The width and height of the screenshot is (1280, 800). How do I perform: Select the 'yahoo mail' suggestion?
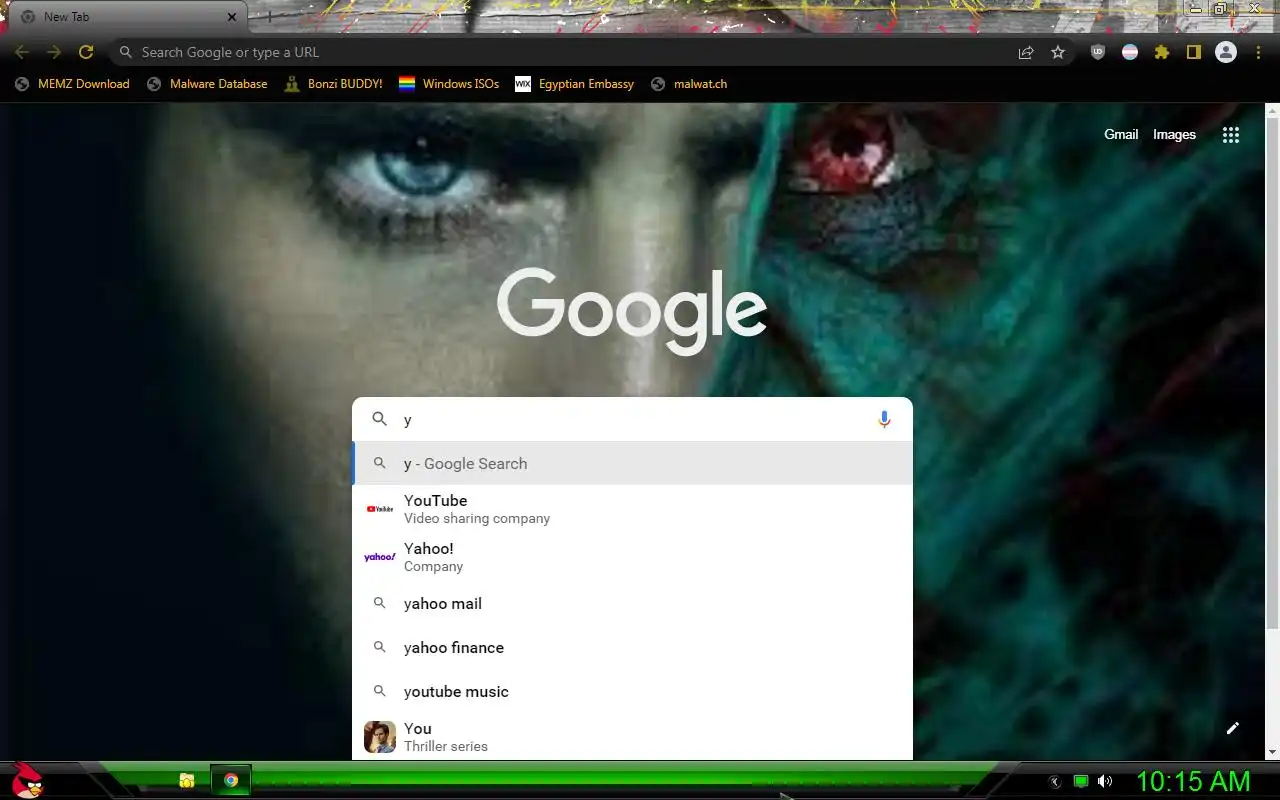632,604
